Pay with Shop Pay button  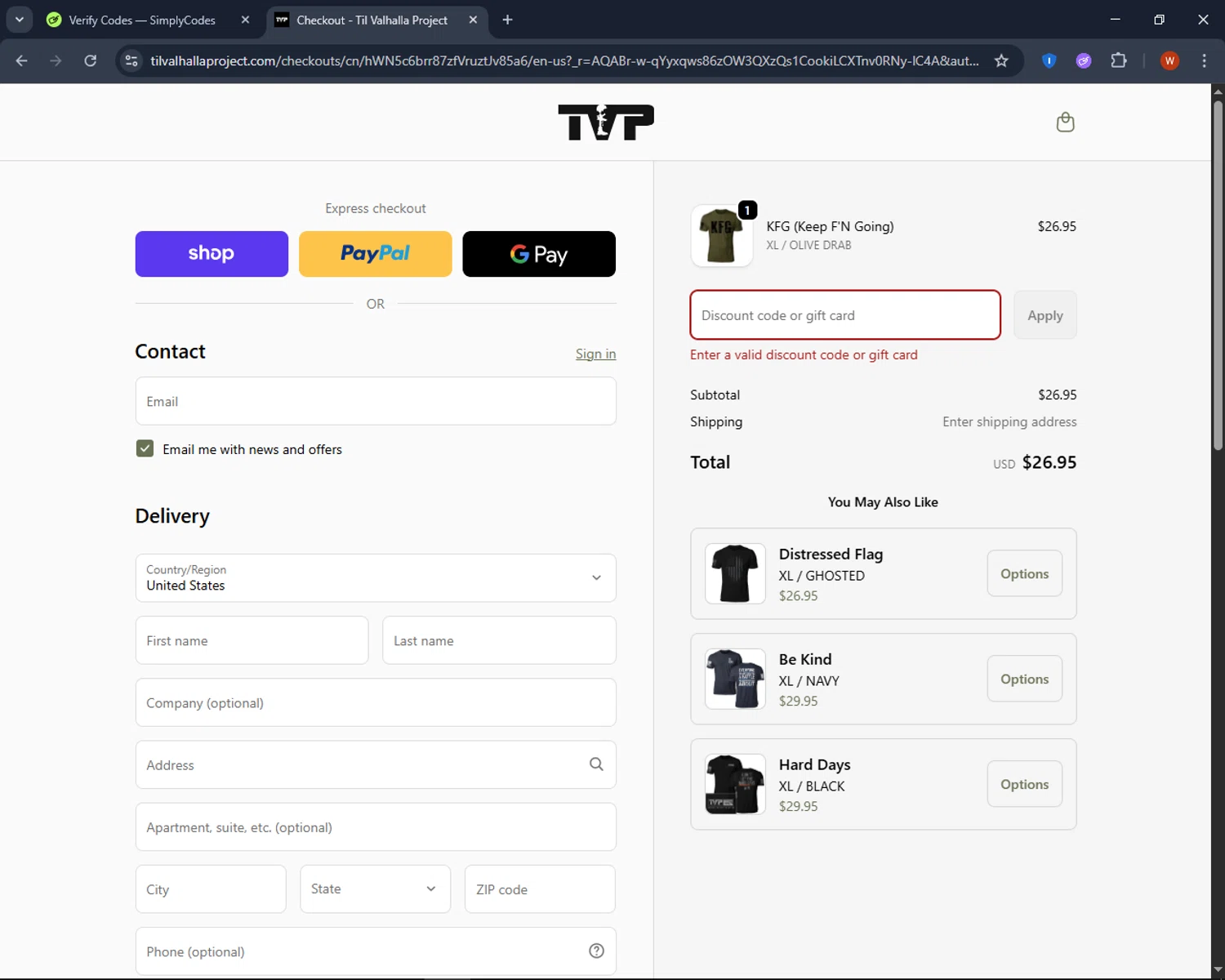(x=212, y=254)
